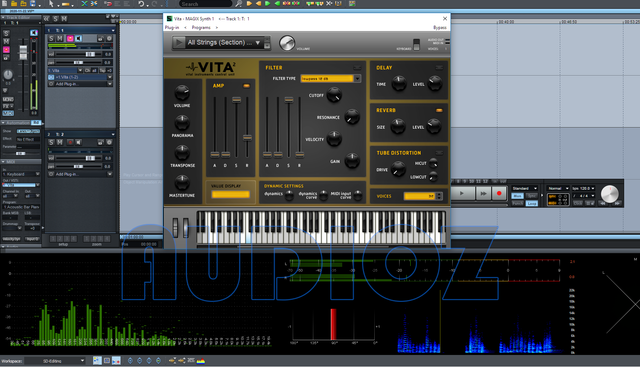The width and height of the screenshot is (640, 367).
Task: Mute track 1 with the M button
Action: click(x=60, y=38)
